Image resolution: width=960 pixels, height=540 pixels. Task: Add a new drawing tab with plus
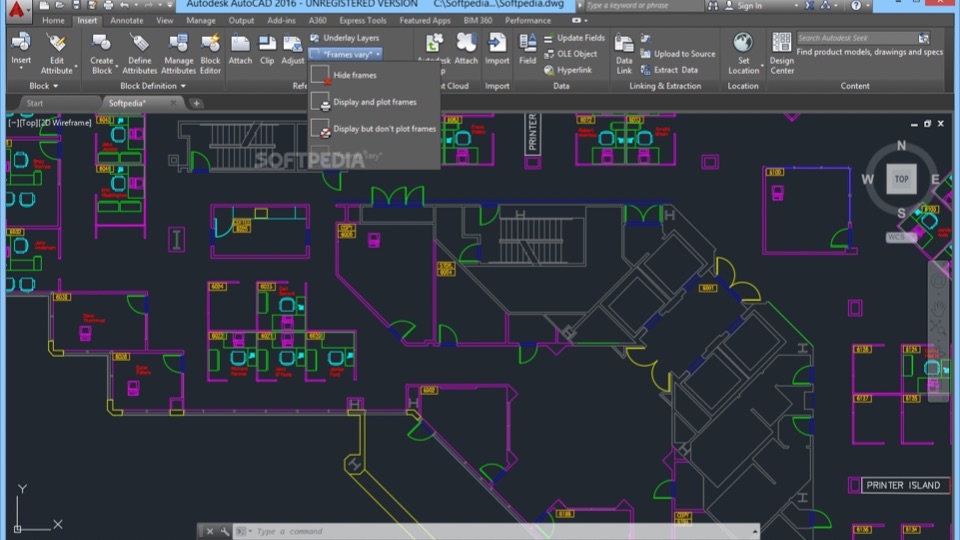[x=197, y=103]
